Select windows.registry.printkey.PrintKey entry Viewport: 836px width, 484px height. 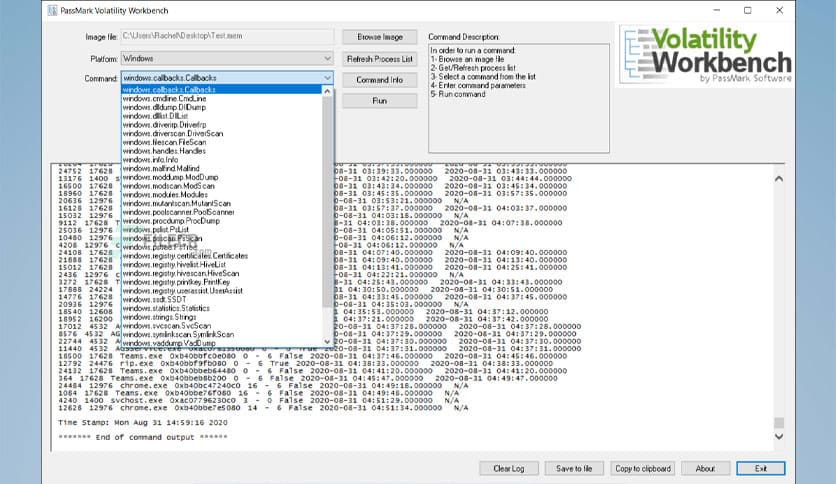coord(221,282)
